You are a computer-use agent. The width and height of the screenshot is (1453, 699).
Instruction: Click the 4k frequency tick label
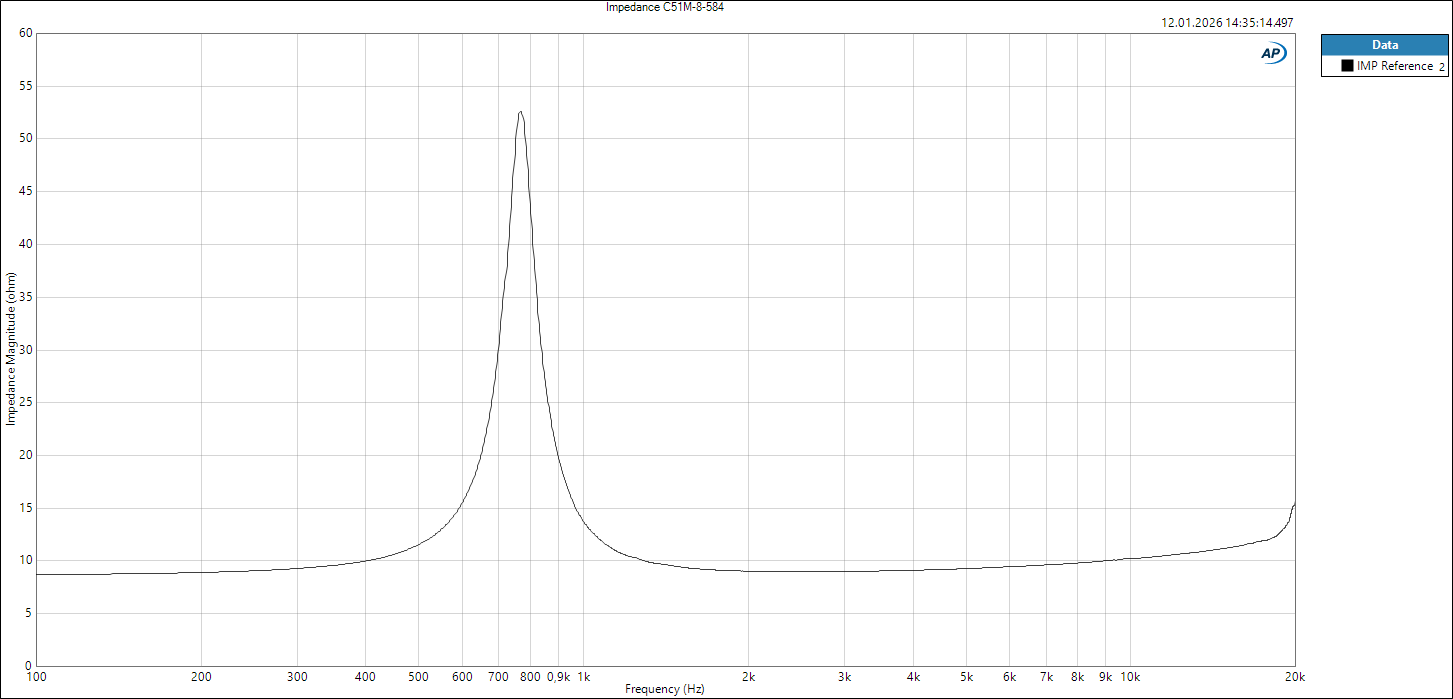coord(913,677)
